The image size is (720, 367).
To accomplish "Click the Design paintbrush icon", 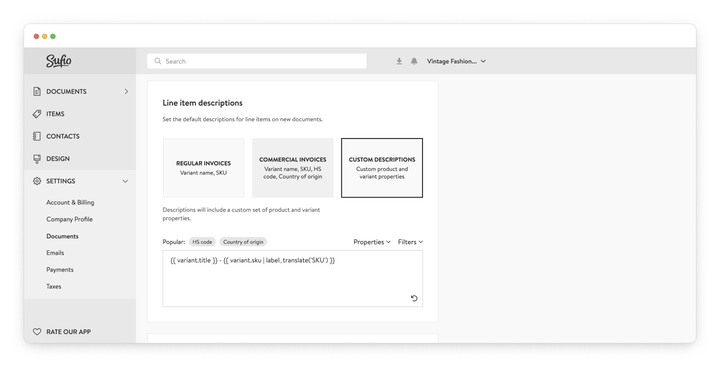I will coord(37,158).
